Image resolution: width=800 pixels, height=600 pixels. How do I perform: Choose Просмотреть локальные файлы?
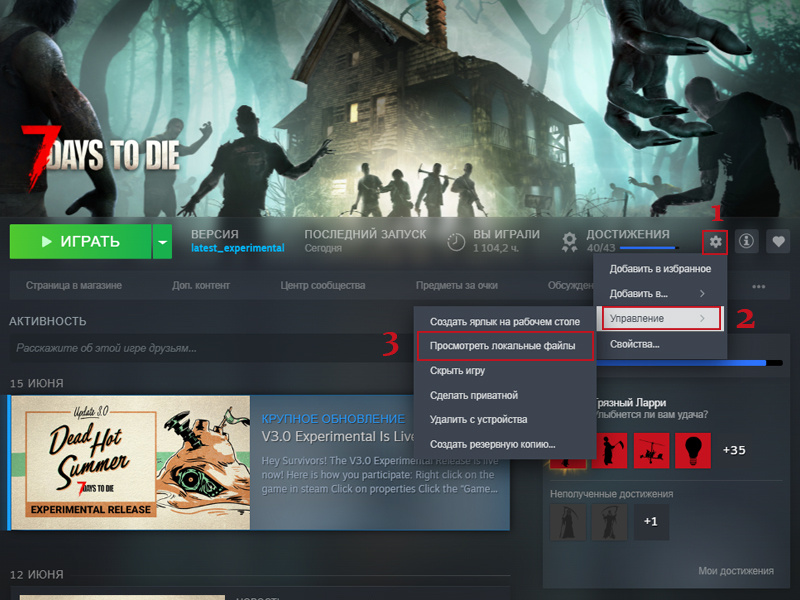click(505, 346)
